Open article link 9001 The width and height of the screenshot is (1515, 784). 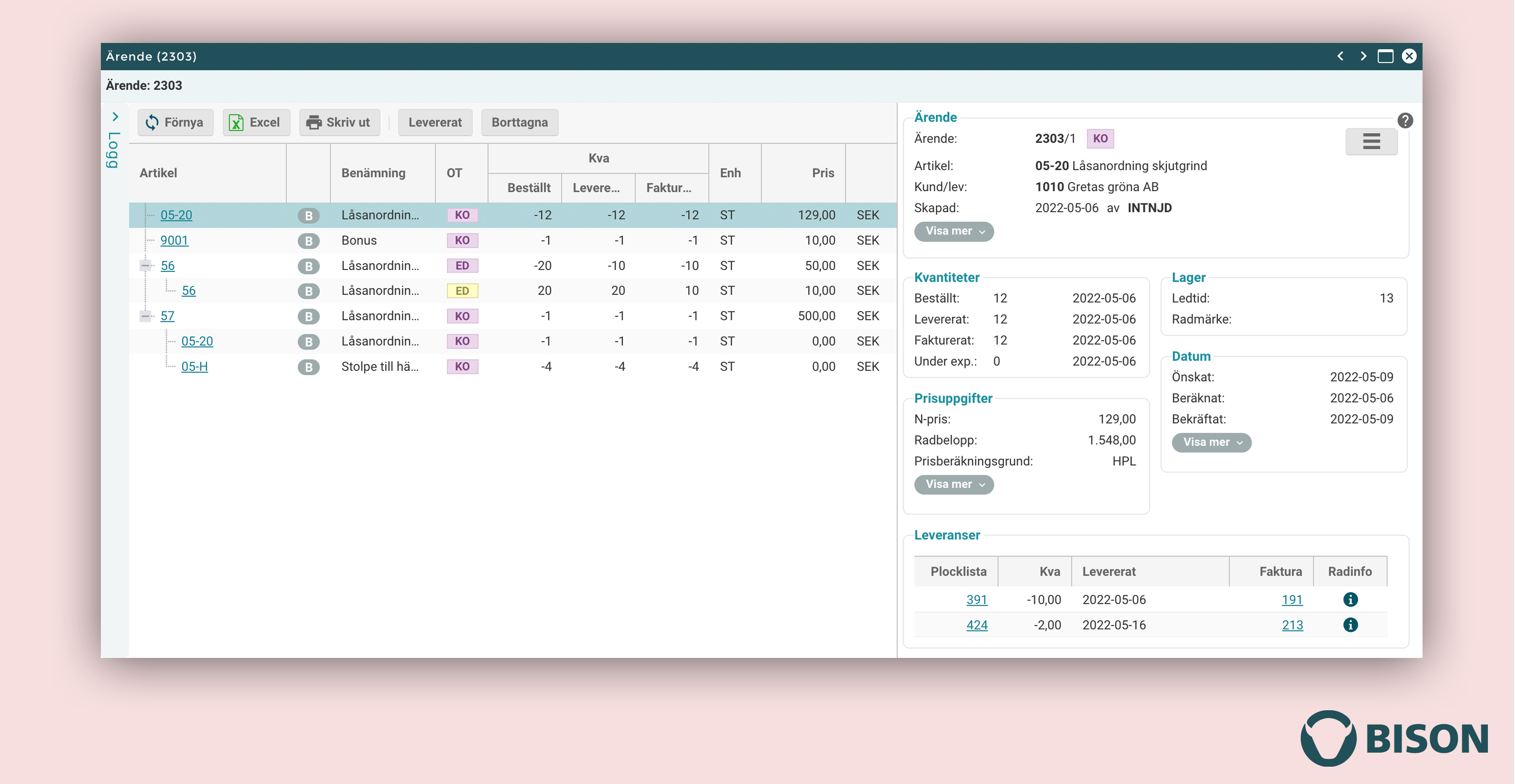coord(174,240)
